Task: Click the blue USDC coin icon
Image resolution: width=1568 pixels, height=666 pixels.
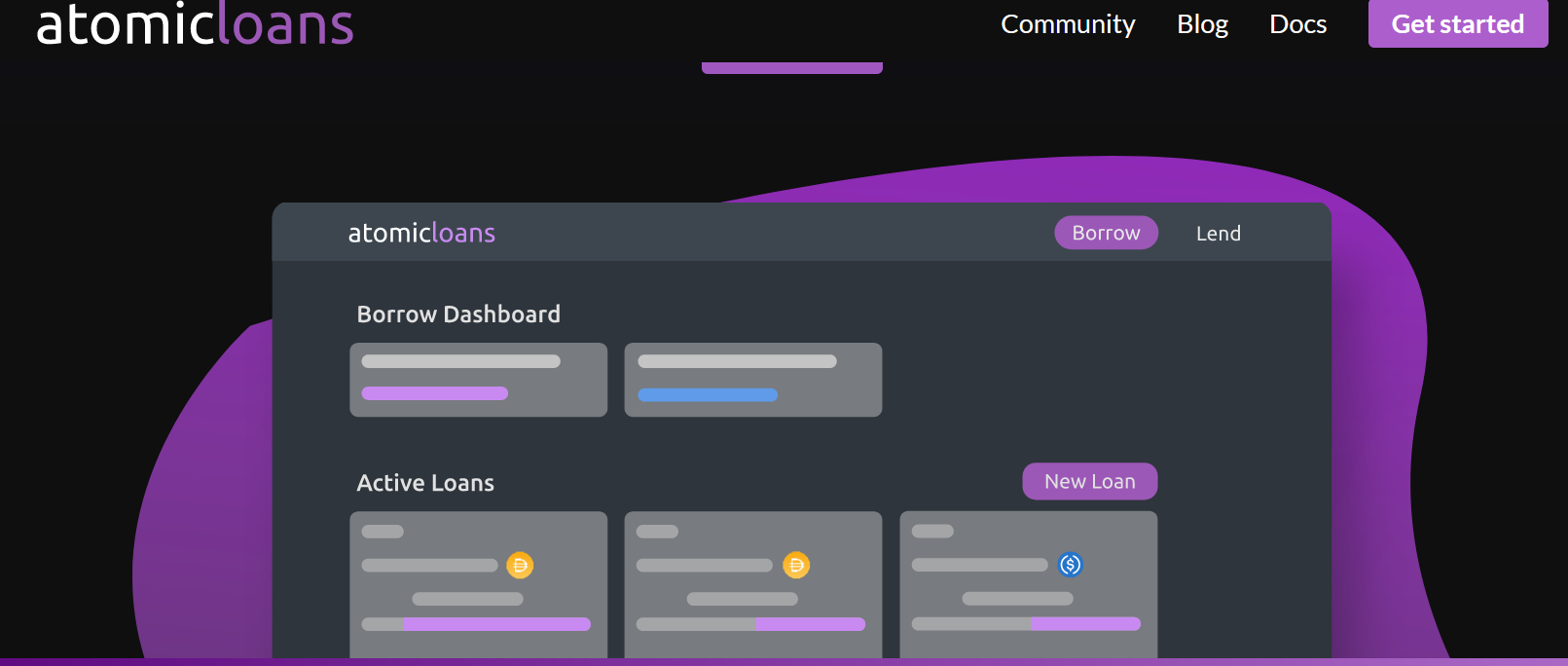Action: pyautogui.click(x=1071, y=565)
